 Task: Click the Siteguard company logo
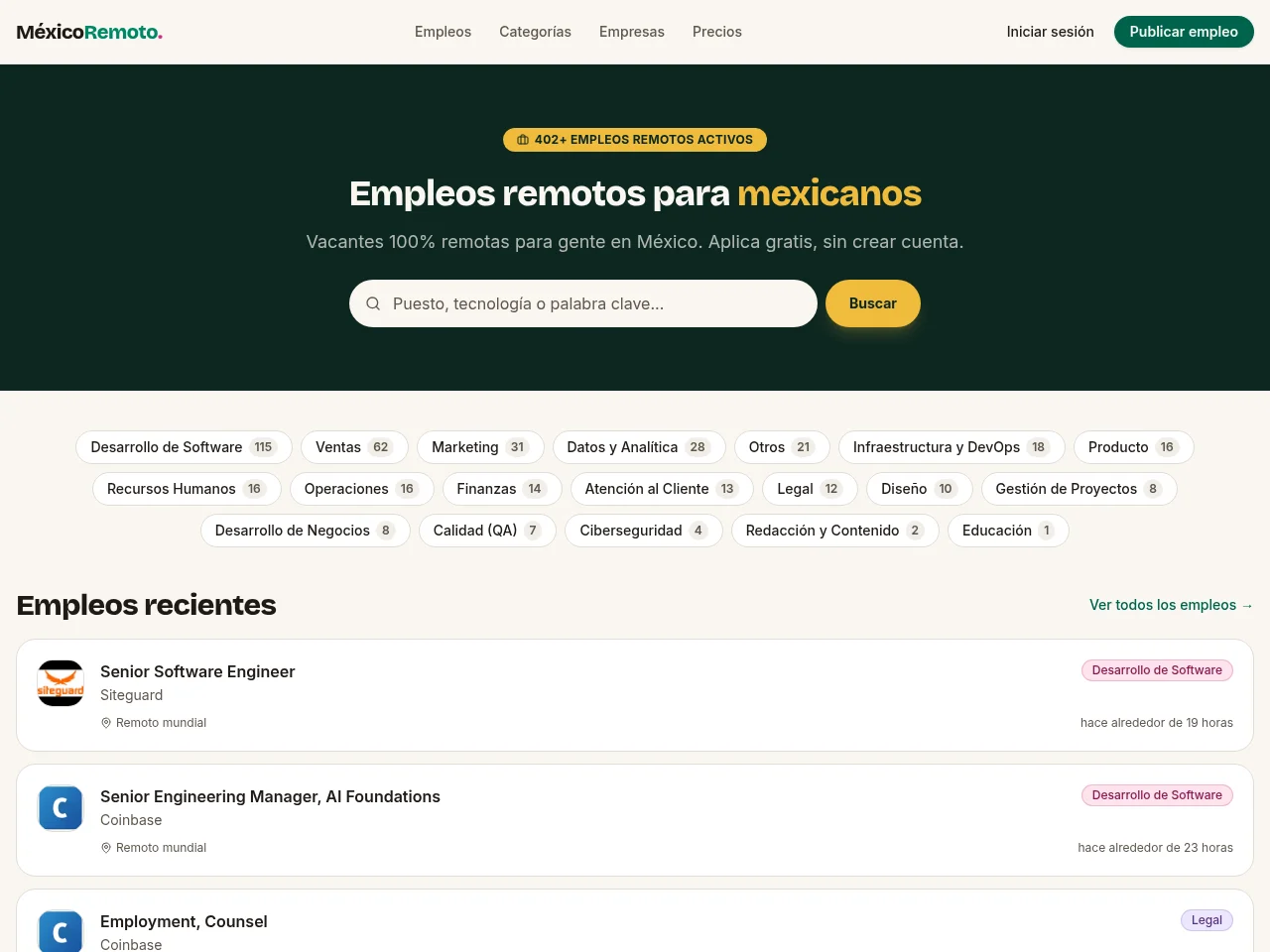tap(61, 683)
